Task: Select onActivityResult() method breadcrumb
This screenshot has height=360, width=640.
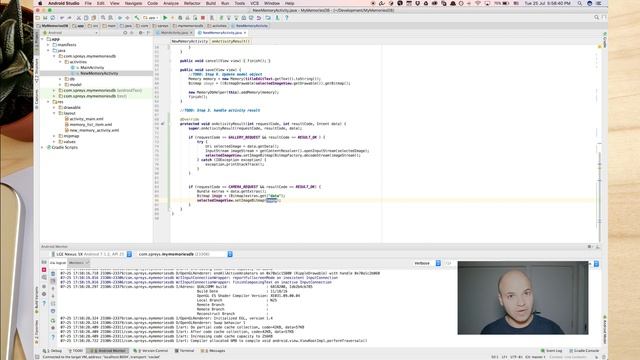Action: (x=230, y=41)
